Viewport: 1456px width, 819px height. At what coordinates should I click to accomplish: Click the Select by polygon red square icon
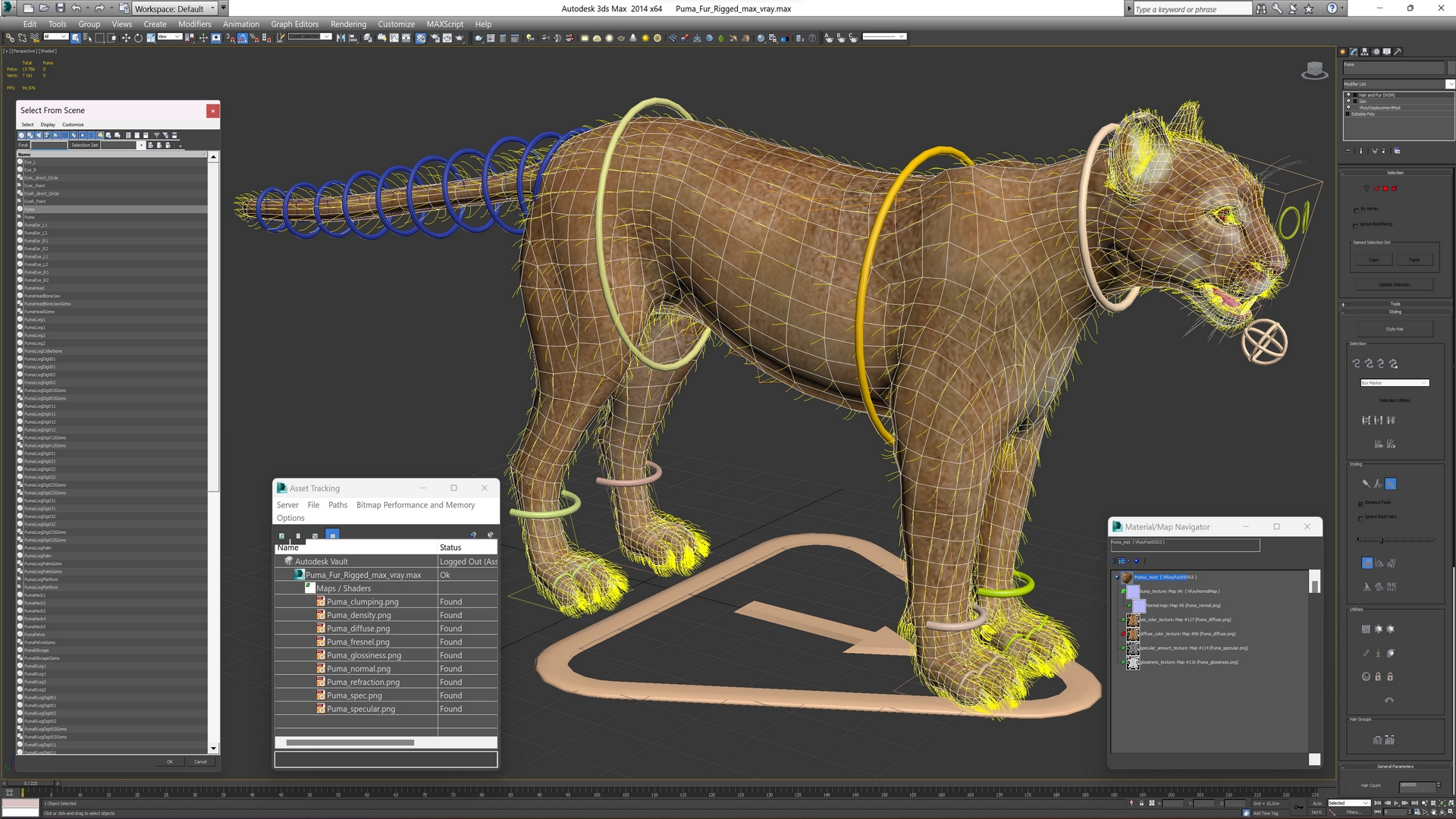[x=1385, y=188]
